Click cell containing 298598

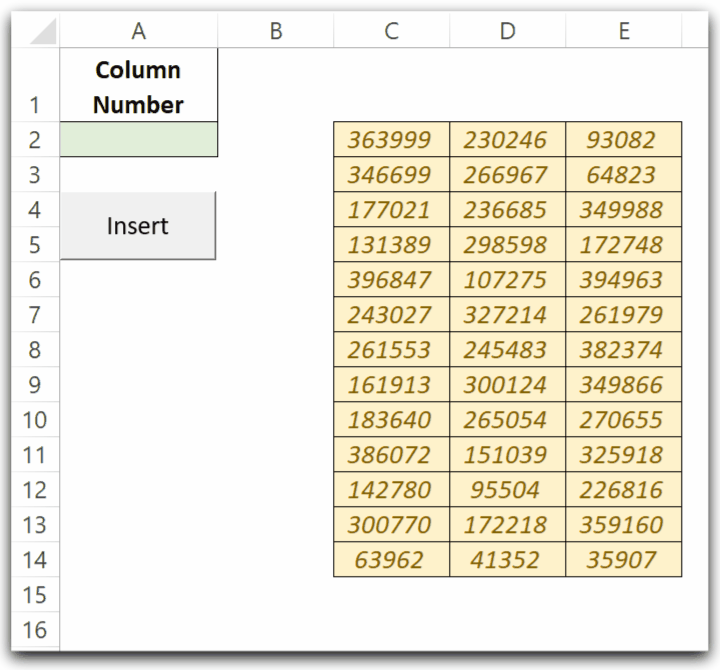tap(507, 244)
